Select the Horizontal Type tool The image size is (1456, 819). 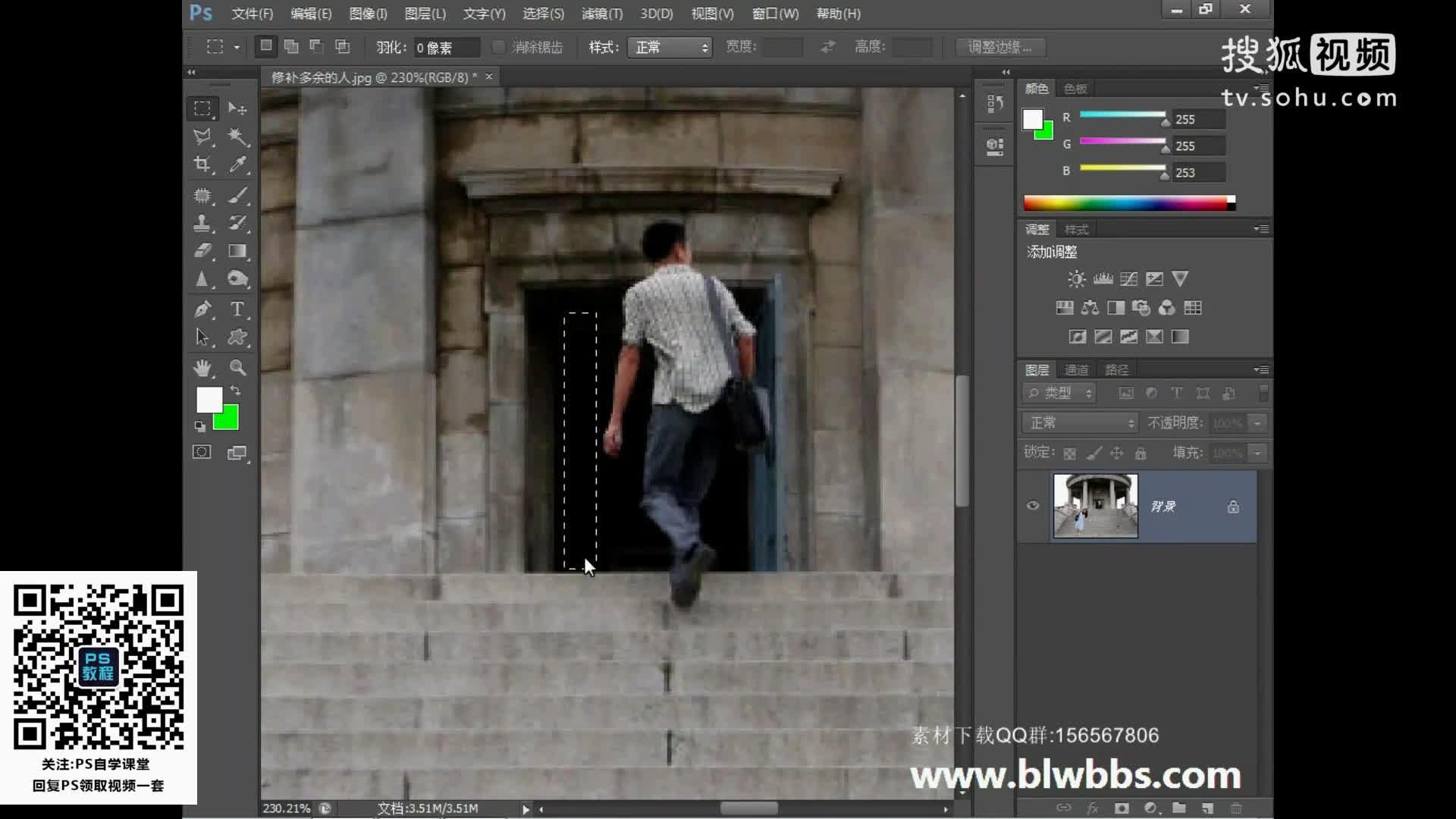(x=237, y=309)
